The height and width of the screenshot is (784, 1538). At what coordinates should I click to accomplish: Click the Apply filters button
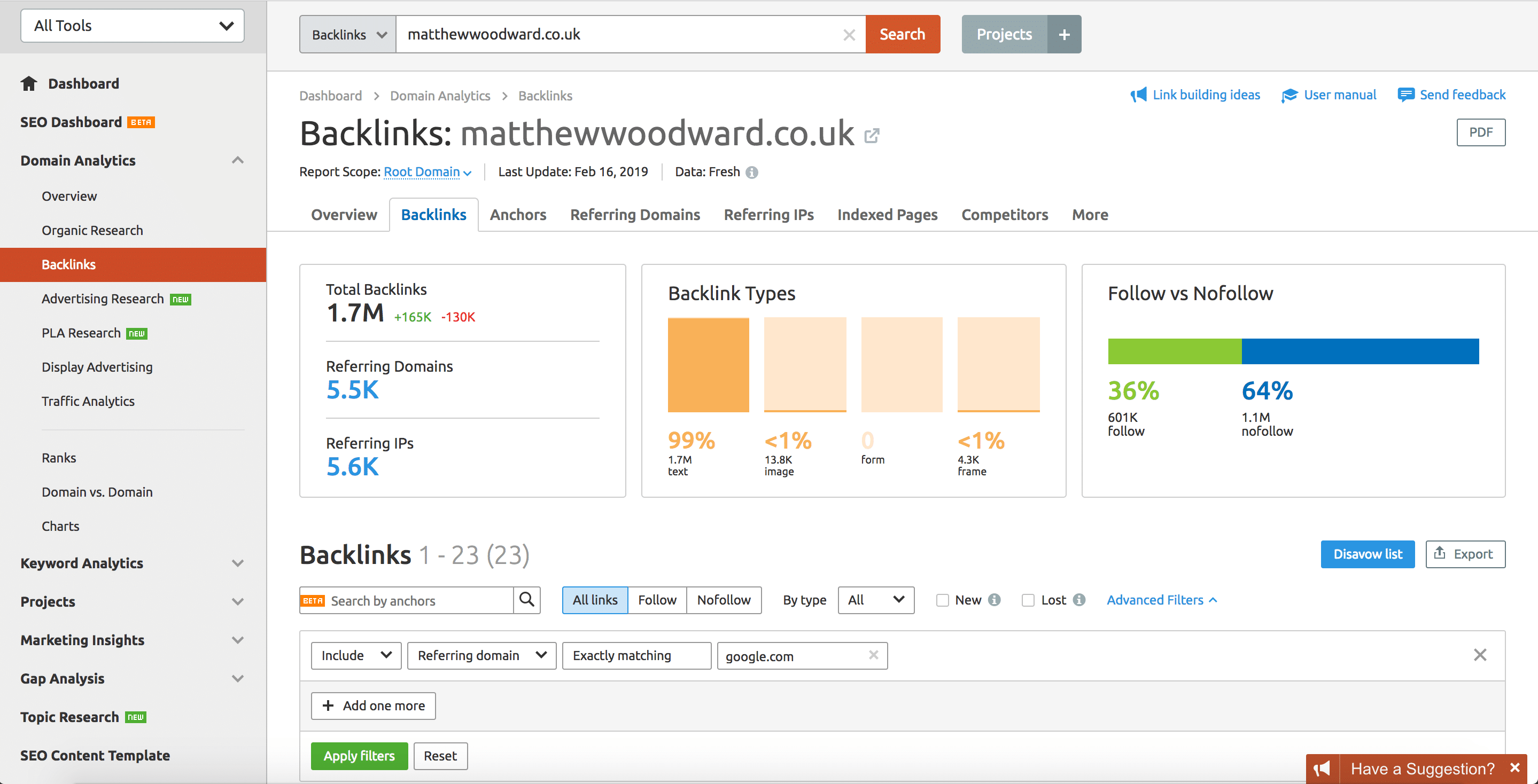(359, 756)
